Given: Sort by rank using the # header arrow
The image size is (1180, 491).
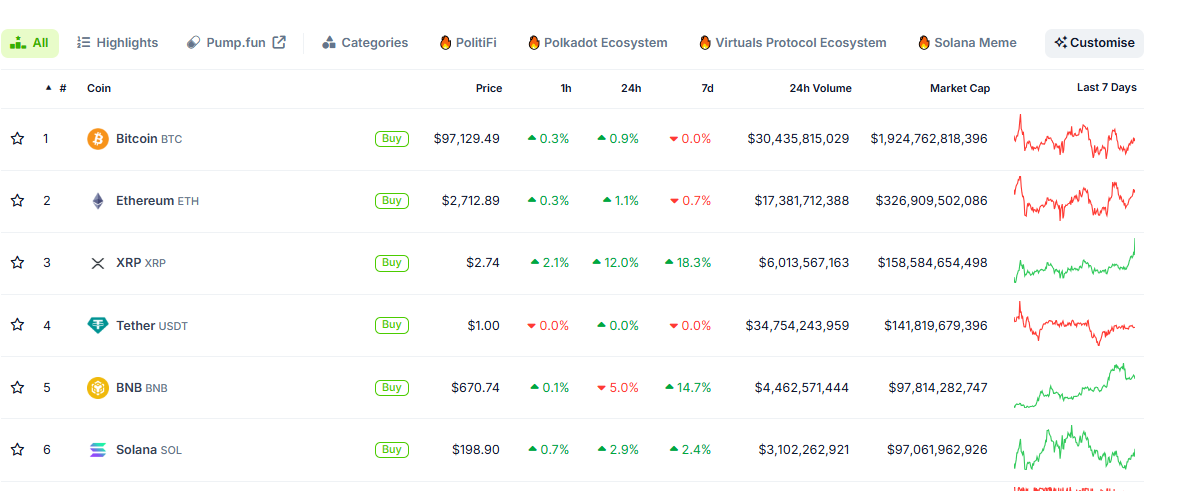Looking at the screenshot, I should pos(49,88).
